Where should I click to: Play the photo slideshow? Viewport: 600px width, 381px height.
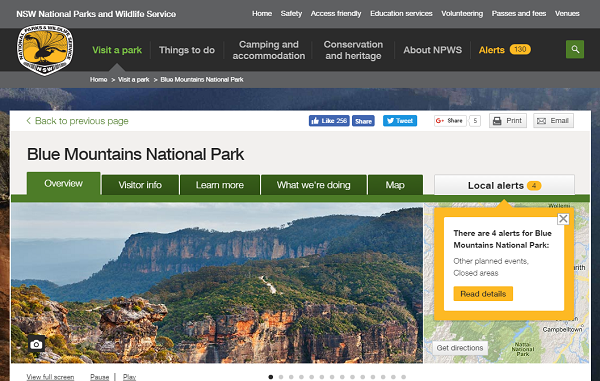coord(129,377)
